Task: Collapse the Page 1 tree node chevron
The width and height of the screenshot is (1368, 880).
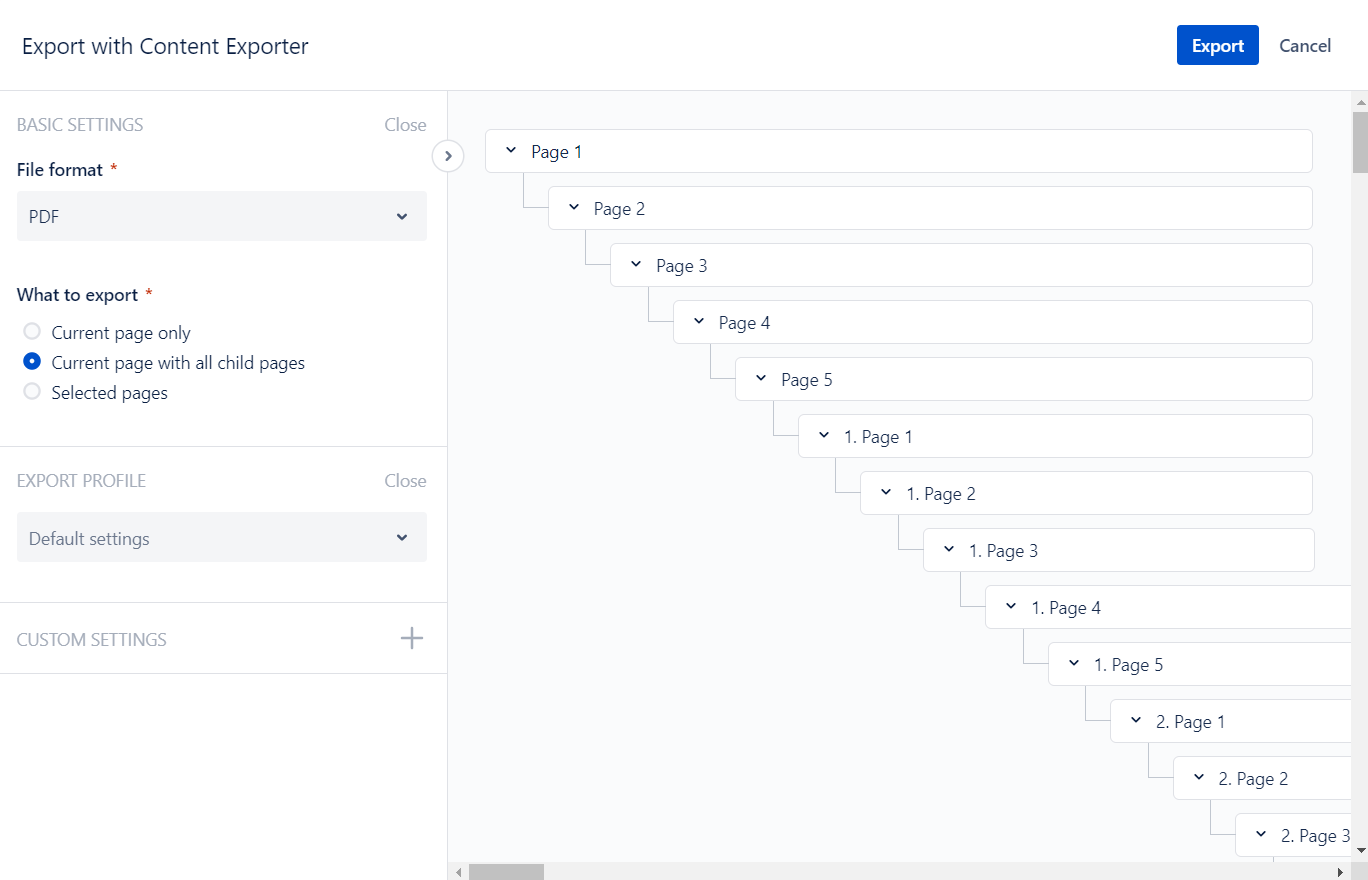Action: pyautogui.click(x=511, y=151)
